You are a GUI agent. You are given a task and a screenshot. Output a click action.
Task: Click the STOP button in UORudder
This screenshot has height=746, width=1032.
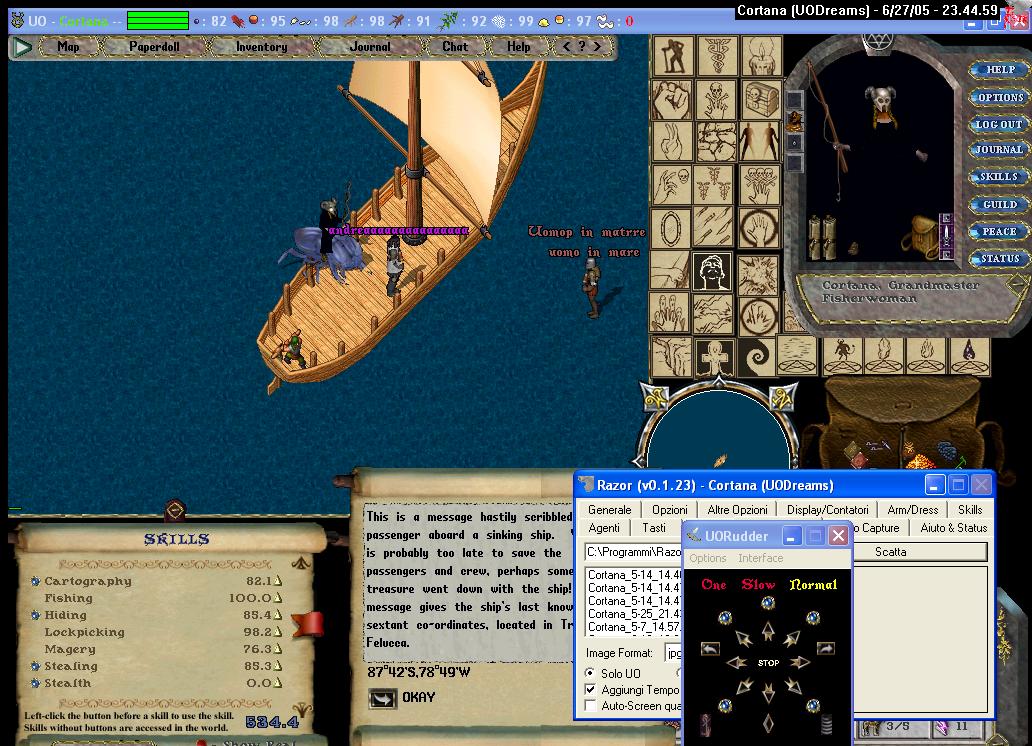click(768, 662)
